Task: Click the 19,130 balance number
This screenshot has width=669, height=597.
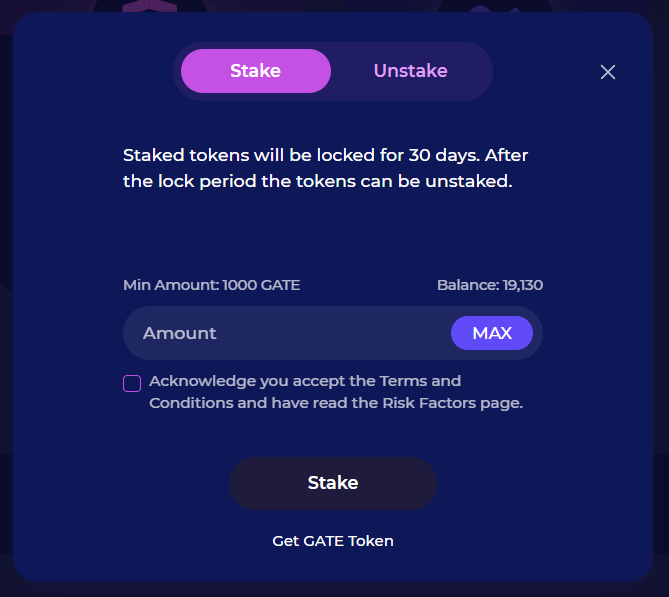Action: (523, 285)
